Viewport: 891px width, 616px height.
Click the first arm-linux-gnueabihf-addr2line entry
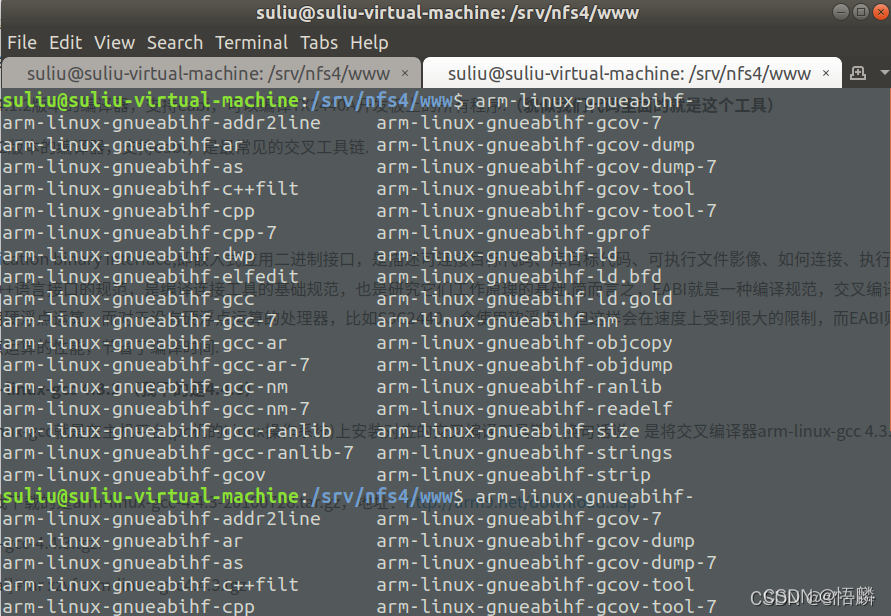(161, 123)
